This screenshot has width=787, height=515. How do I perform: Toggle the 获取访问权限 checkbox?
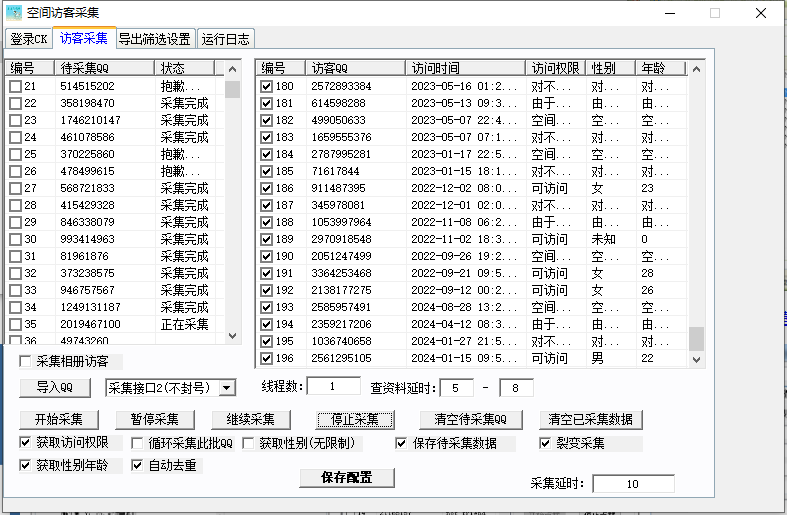[25, 442]
